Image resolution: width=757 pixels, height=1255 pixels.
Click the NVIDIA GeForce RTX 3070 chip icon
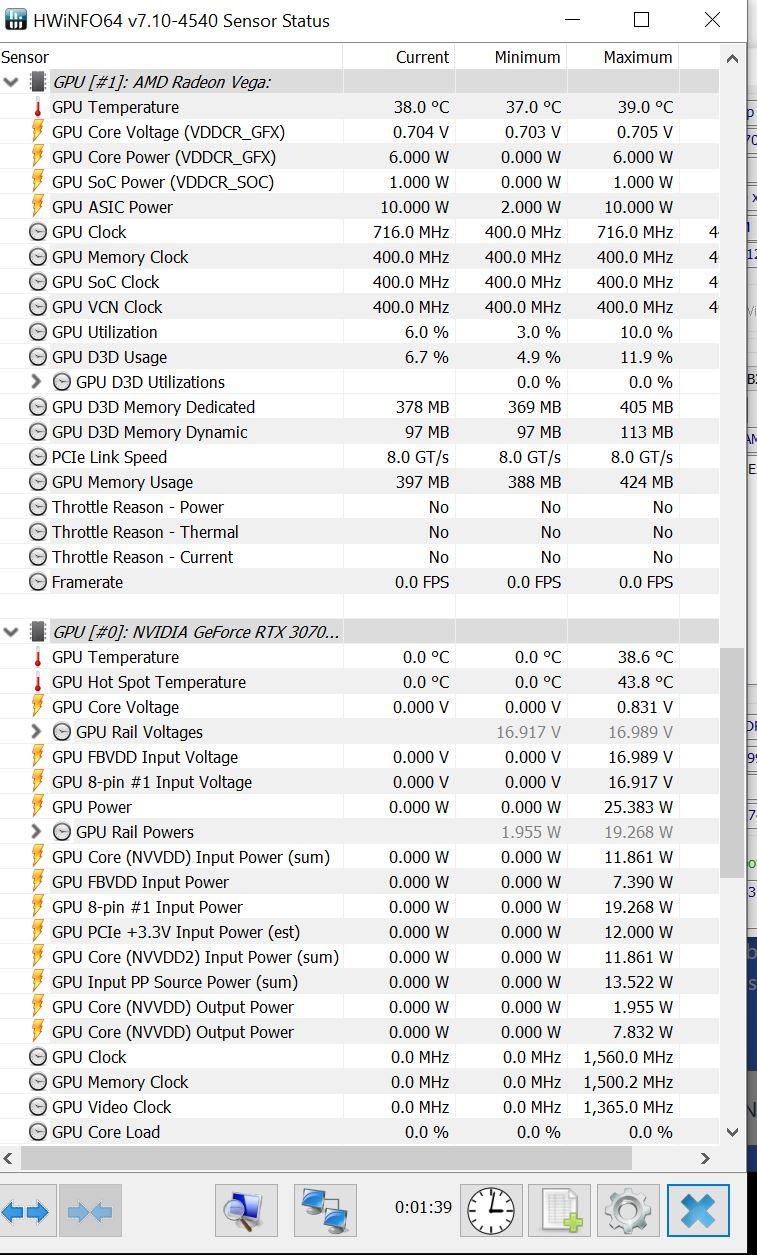click(38, 632)
